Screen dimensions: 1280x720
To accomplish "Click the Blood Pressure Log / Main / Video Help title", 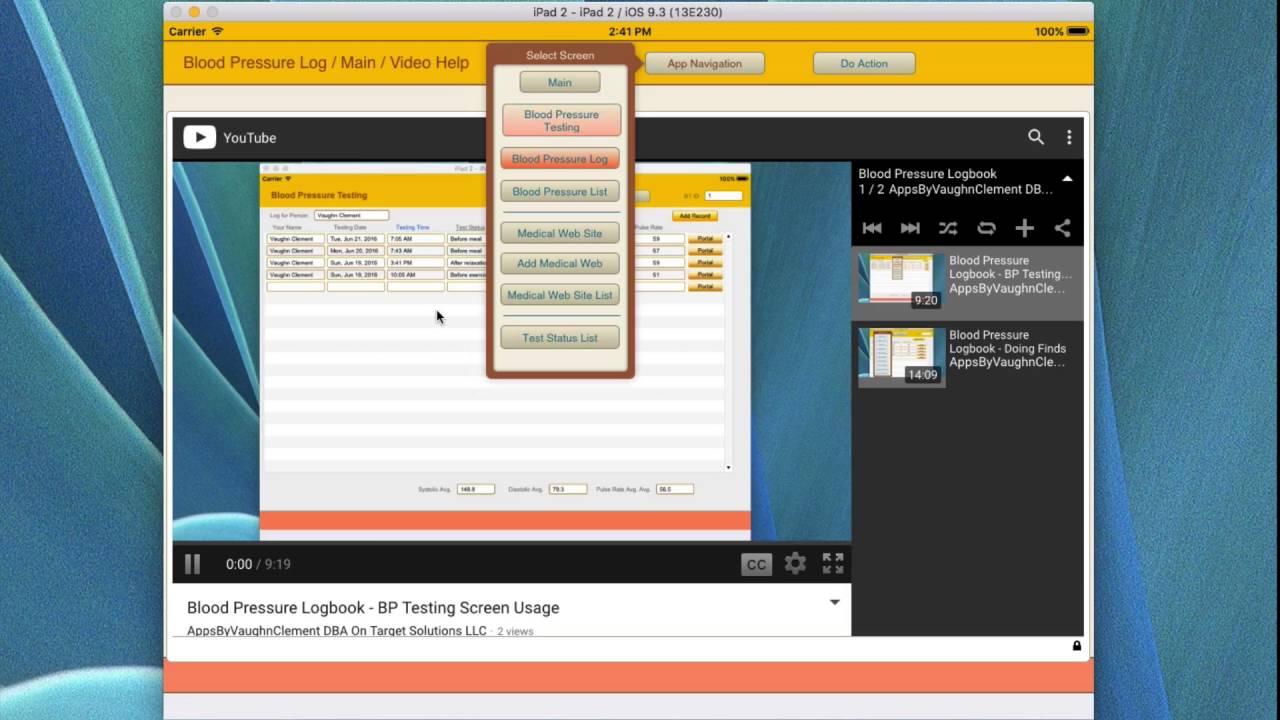I will [x=326, y=62].
